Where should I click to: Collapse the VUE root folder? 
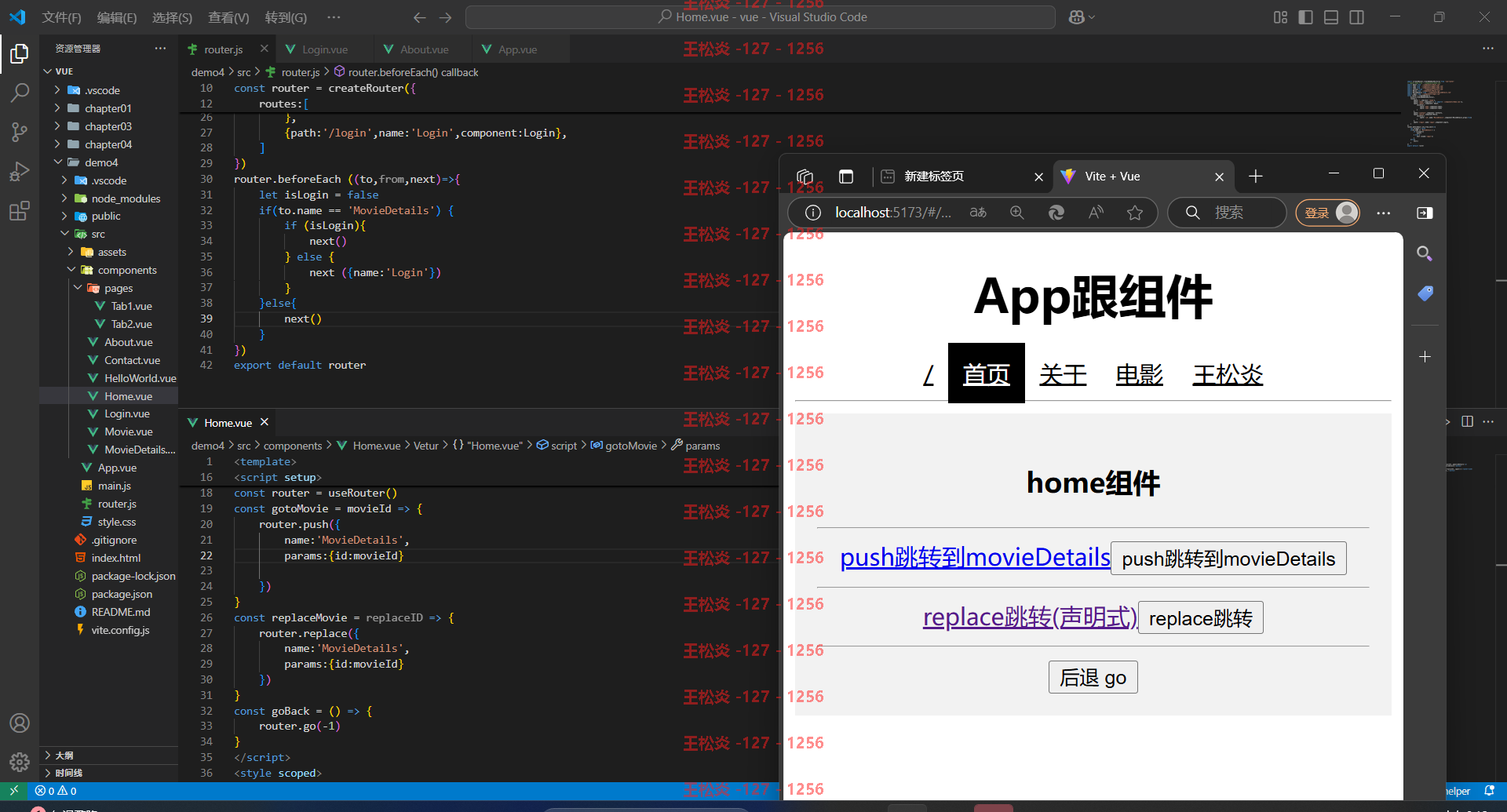pyautogui.click(x=48, y=71)
